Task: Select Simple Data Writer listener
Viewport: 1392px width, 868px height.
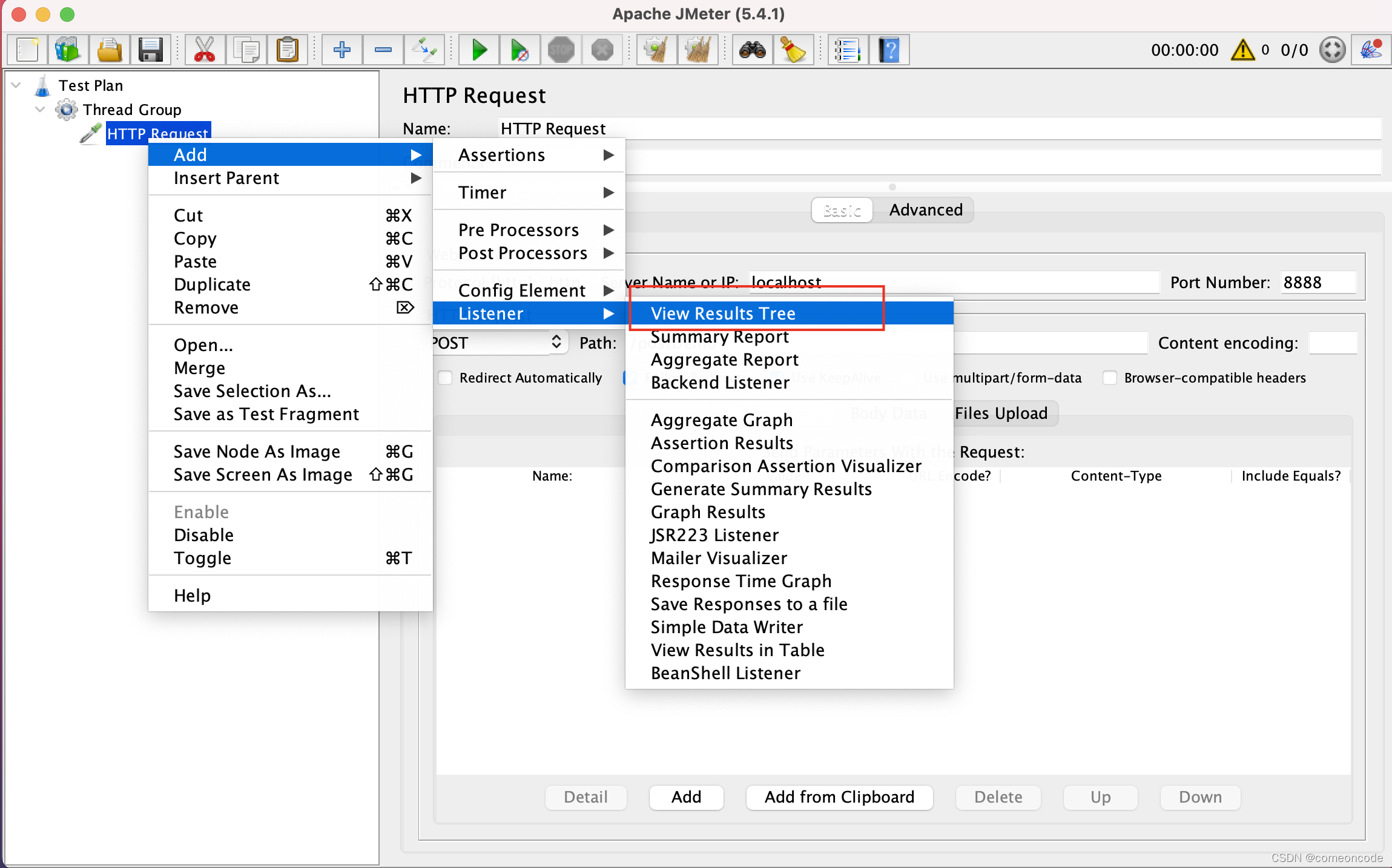Action: pyautogui.click(x=790, y=627)
